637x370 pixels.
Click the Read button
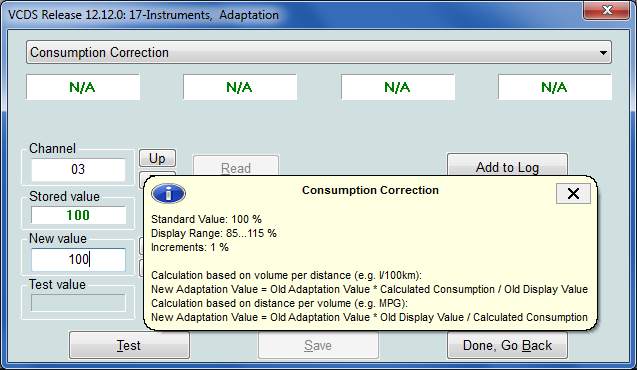pyautogui.click(x=236, y=166)
